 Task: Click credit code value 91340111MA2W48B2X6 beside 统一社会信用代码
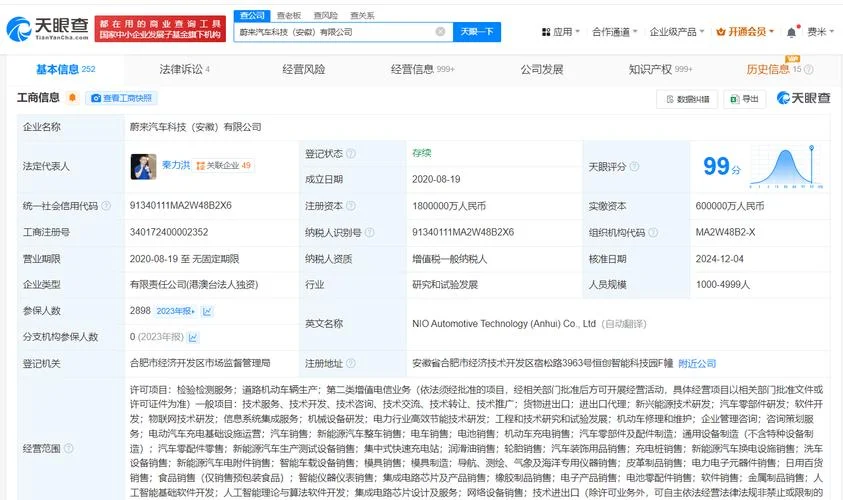(x=181, y=205)
